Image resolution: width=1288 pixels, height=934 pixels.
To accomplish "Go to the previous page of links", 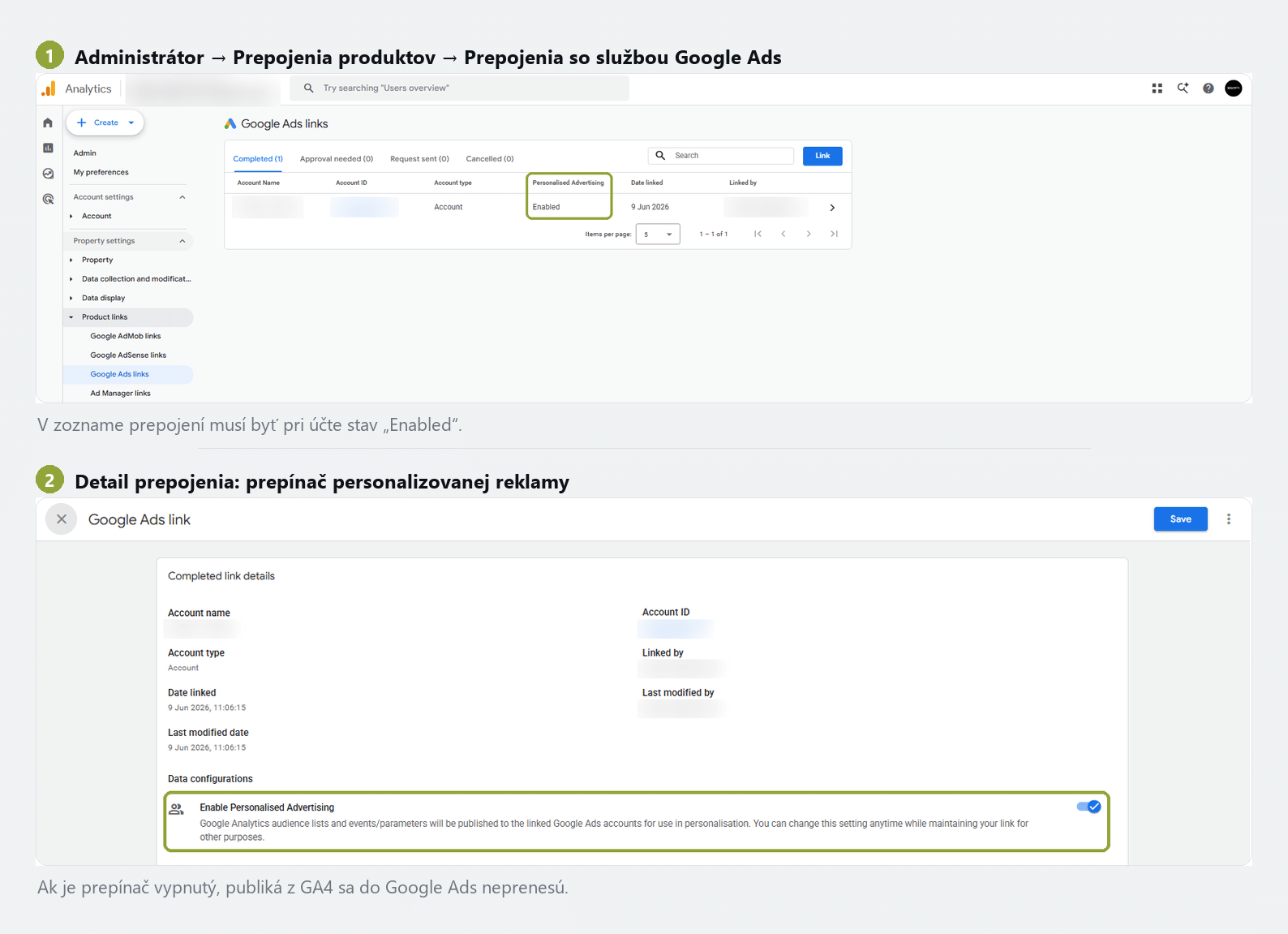I will click(784, 234).
